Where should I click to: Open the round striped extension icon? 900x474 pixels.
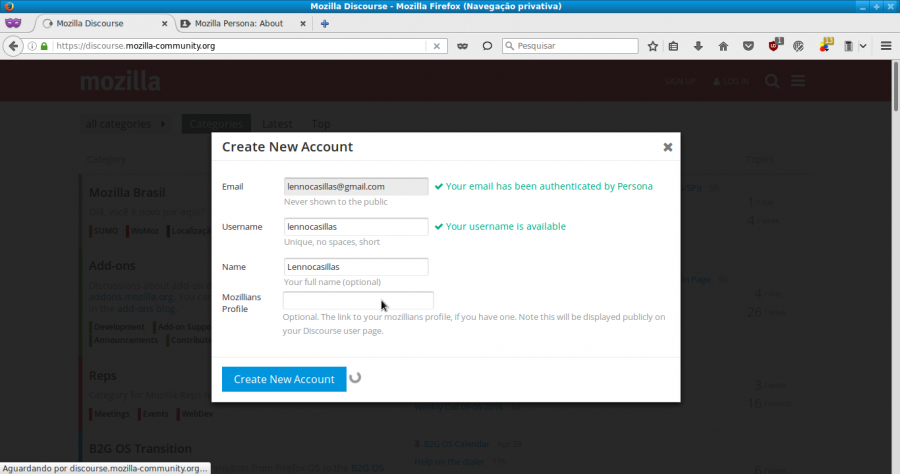[798, 46]
